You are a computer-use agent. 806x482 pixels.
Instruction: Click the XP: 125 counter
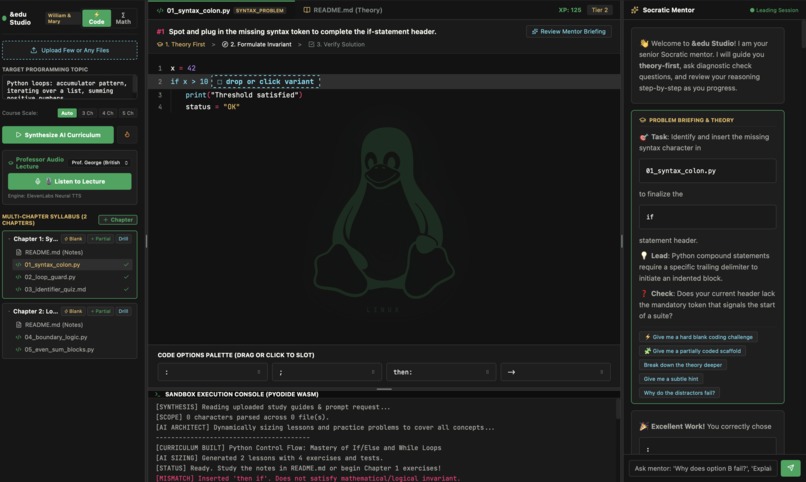570,10
